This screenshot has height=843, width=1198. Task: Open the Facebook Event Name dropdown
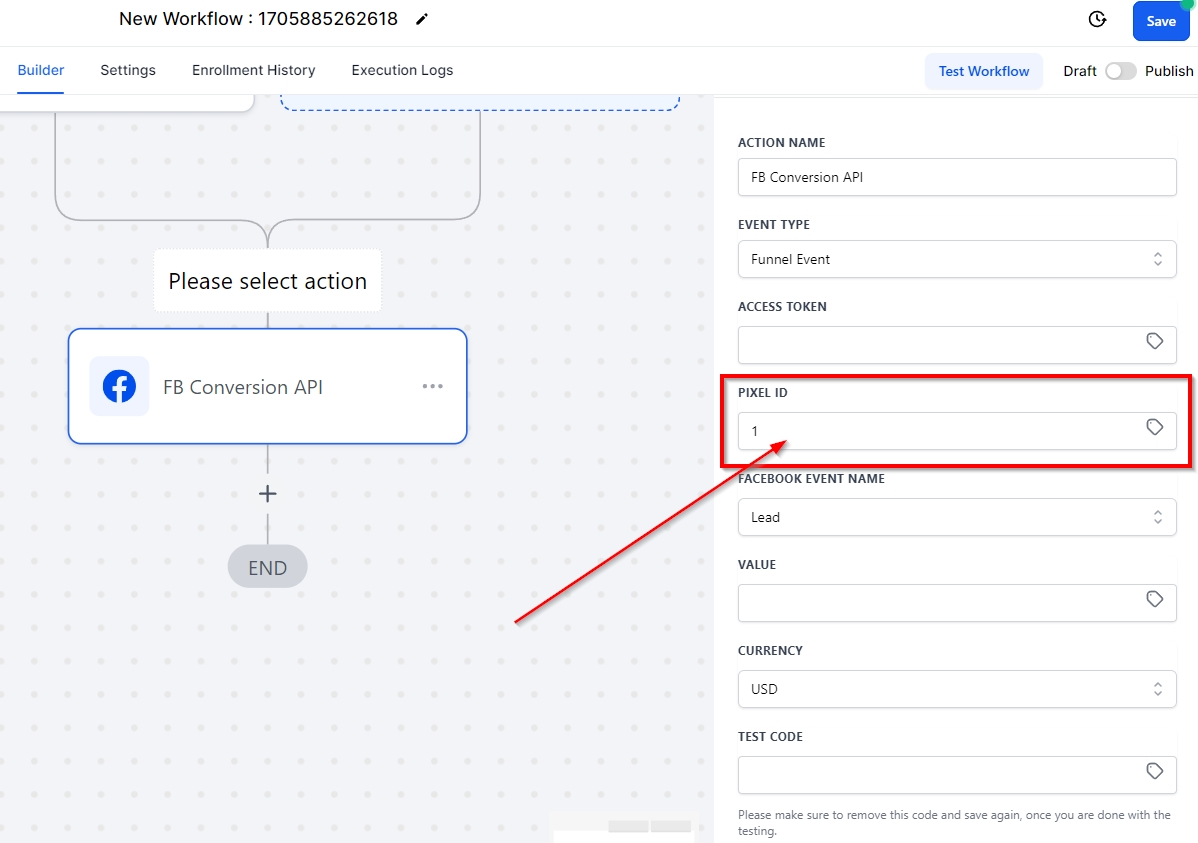956,517
